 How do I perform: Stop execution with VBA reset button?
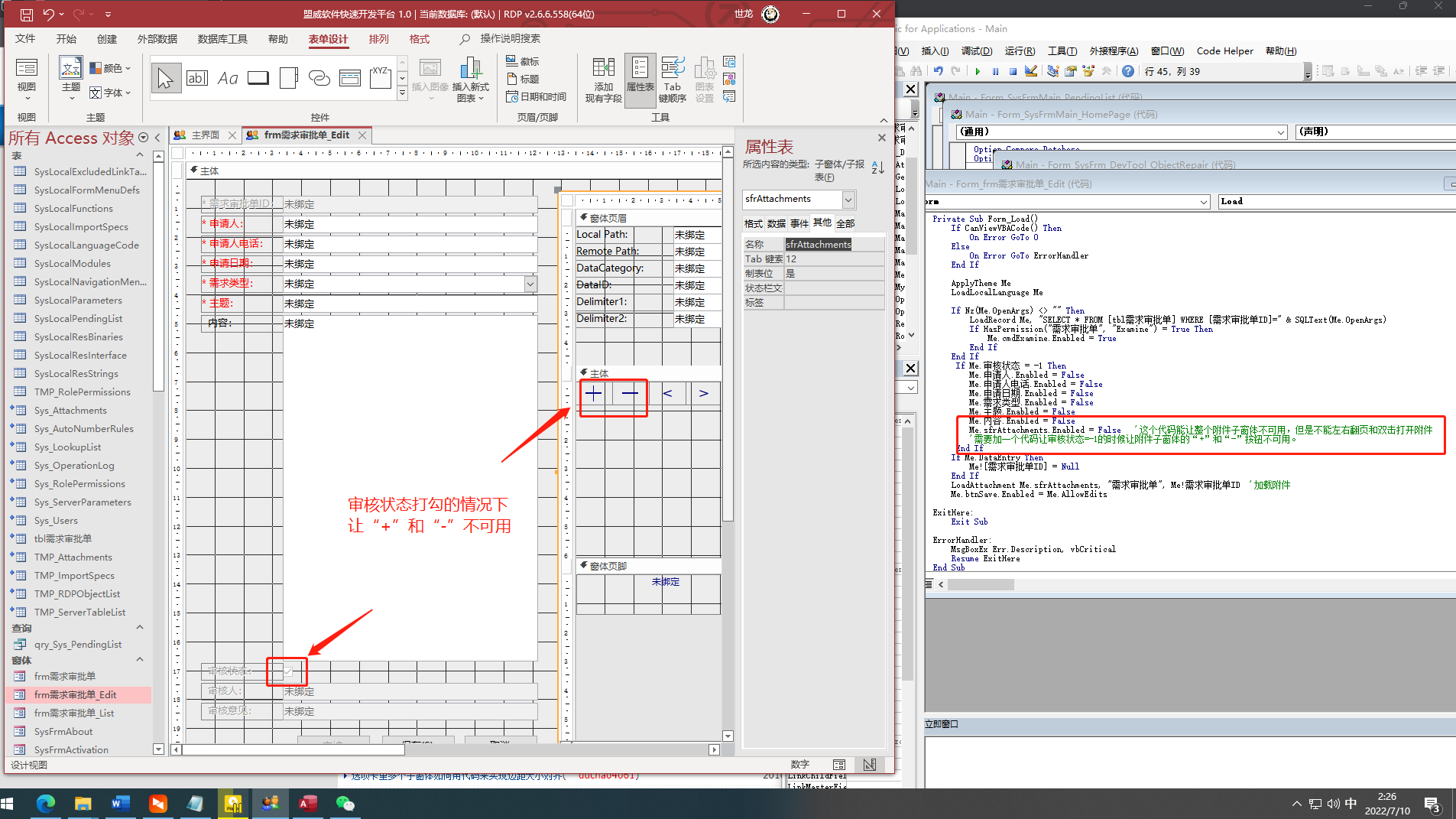tap(1013, 71)
